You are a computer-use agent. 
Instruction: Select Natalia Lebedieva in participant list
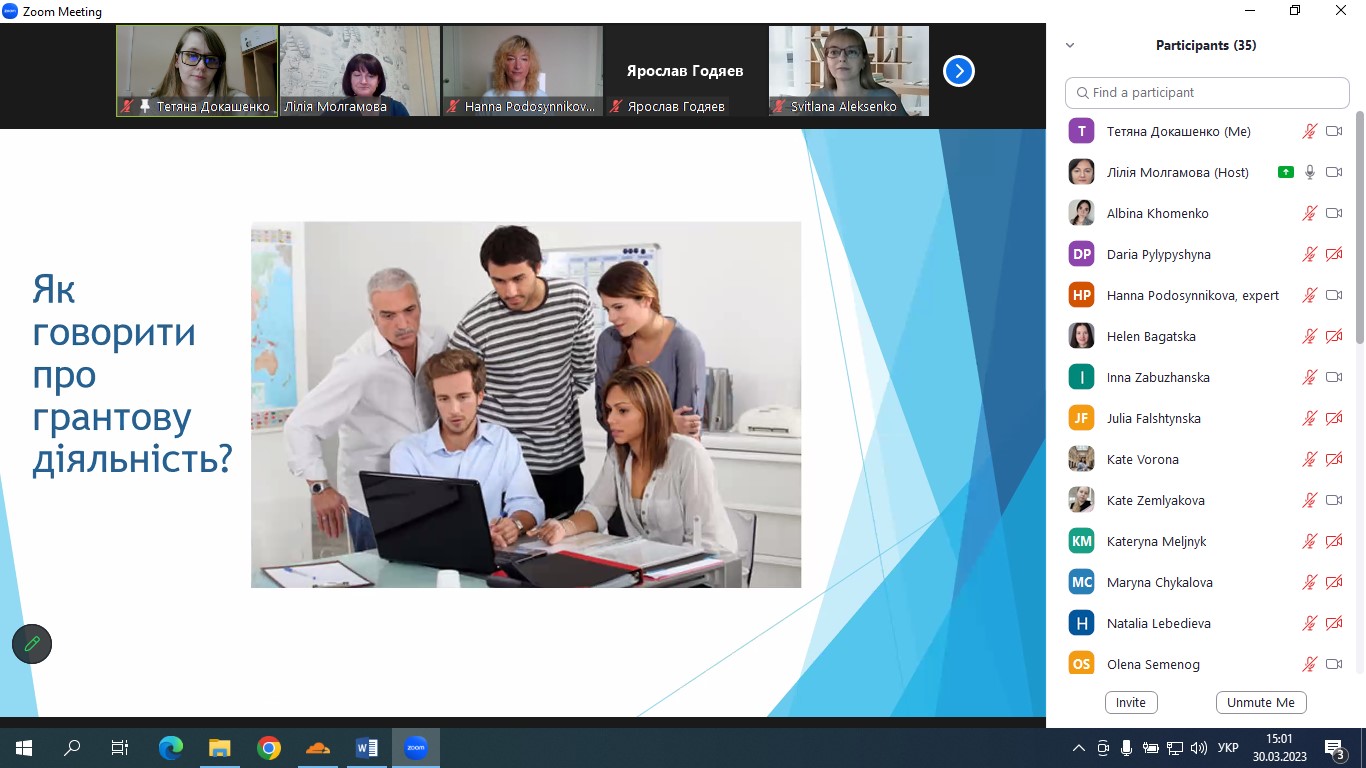click(x=1158, y=623)
